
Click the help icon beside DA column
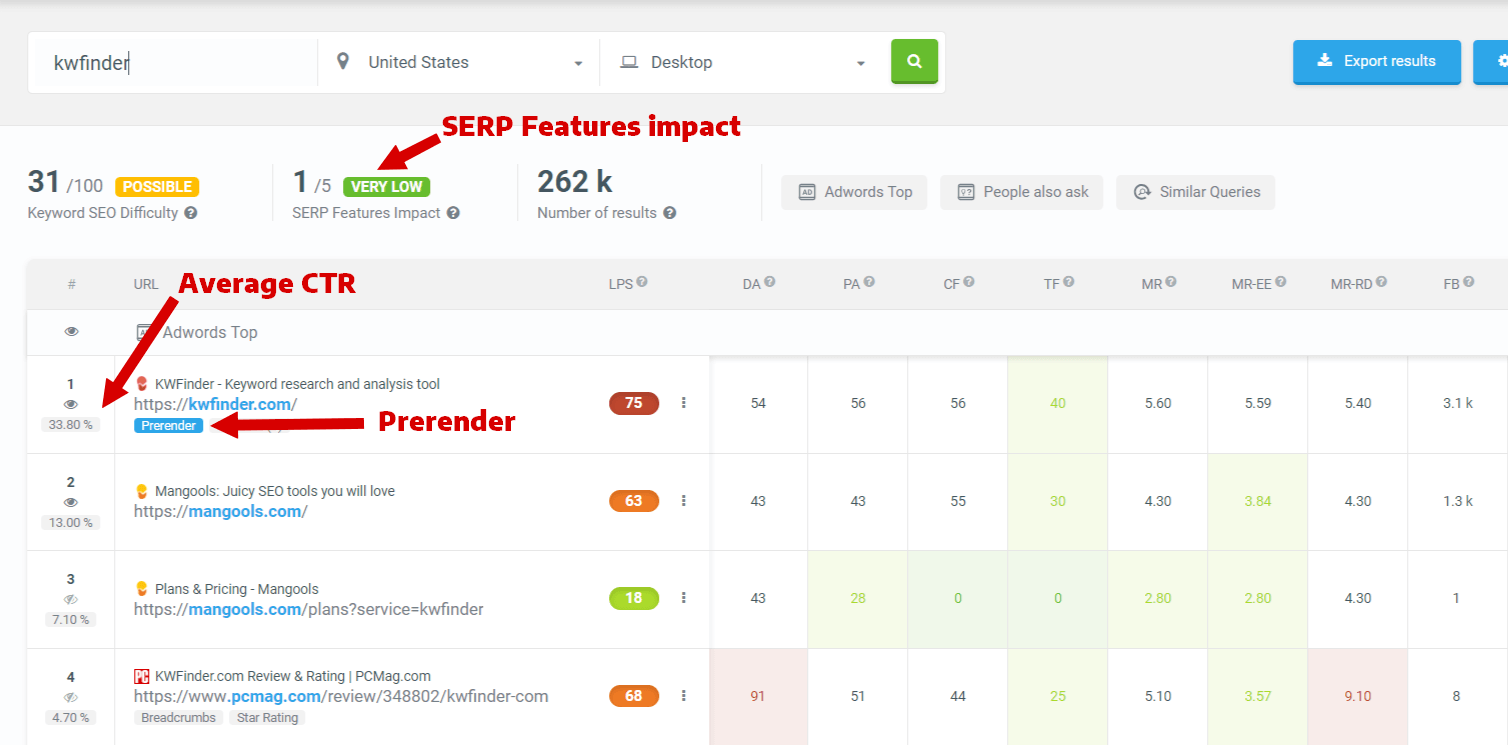click(770, 283)
